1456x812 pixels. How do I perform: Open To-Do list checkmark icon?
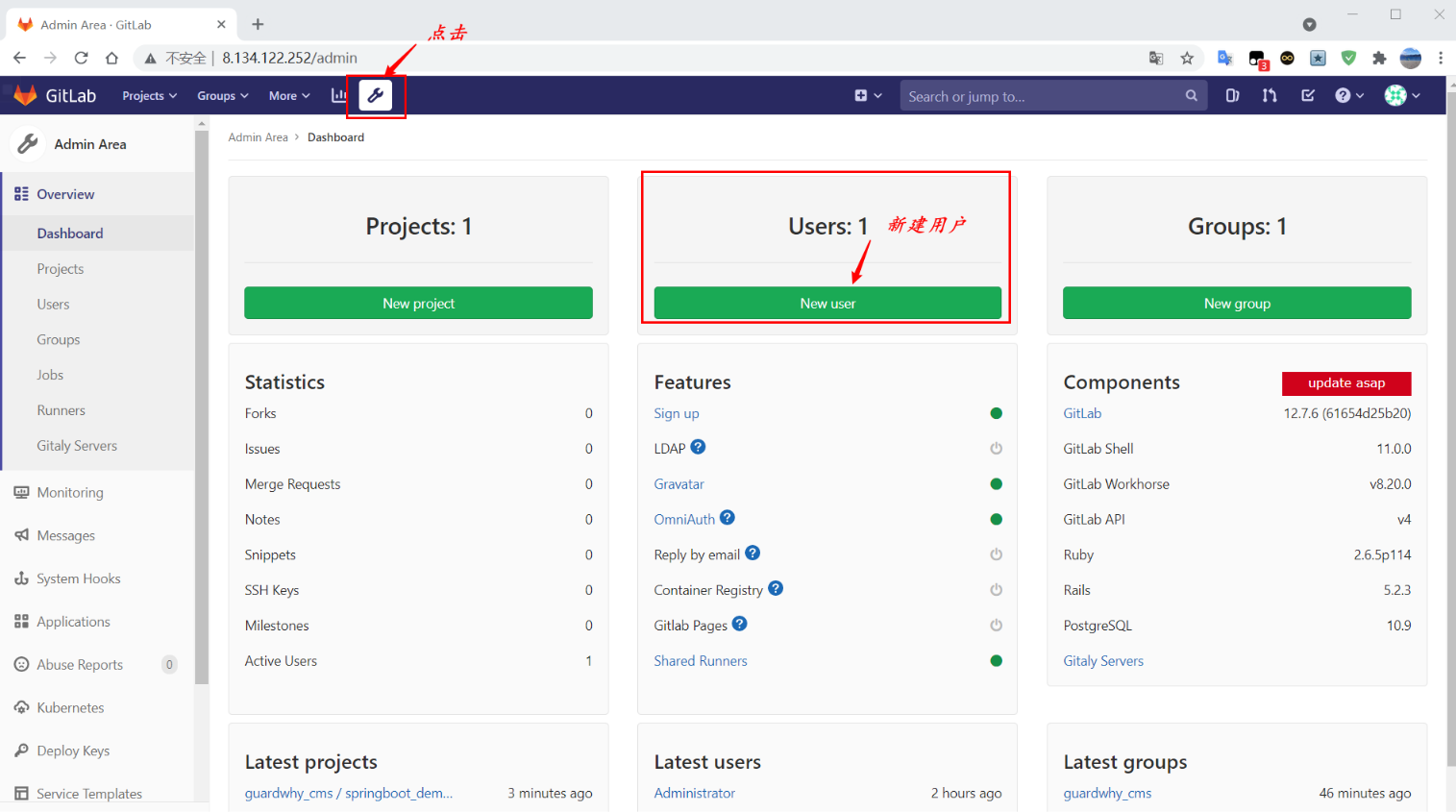[x=1308, y=95]
